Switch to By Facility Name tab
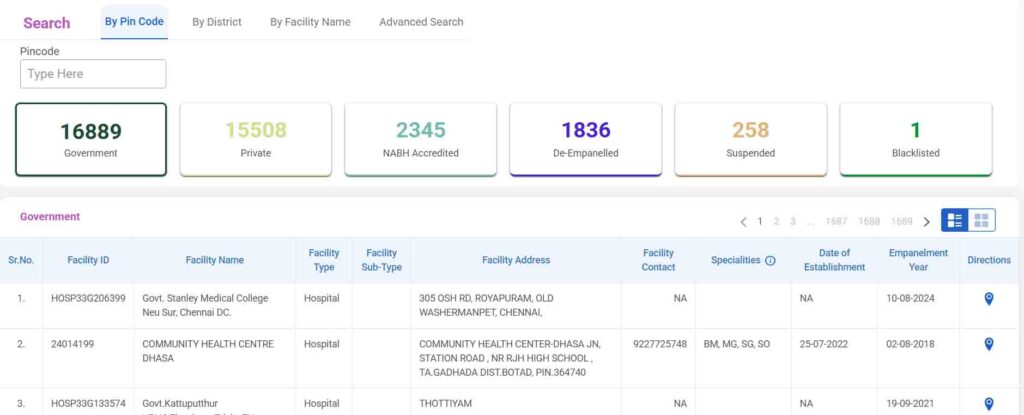 click(310, 22)
